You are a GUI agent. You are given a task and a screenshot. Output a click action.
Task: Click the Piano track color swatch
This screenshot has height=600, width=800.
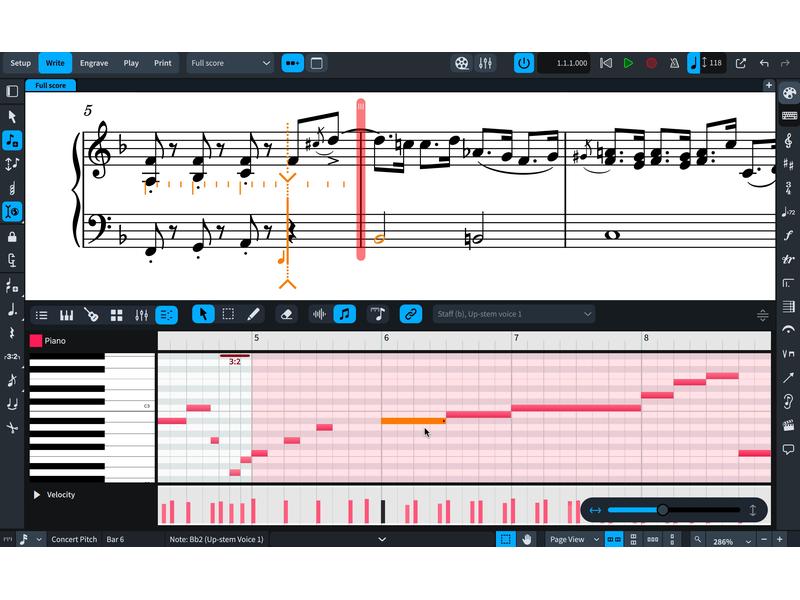[36, 341]
